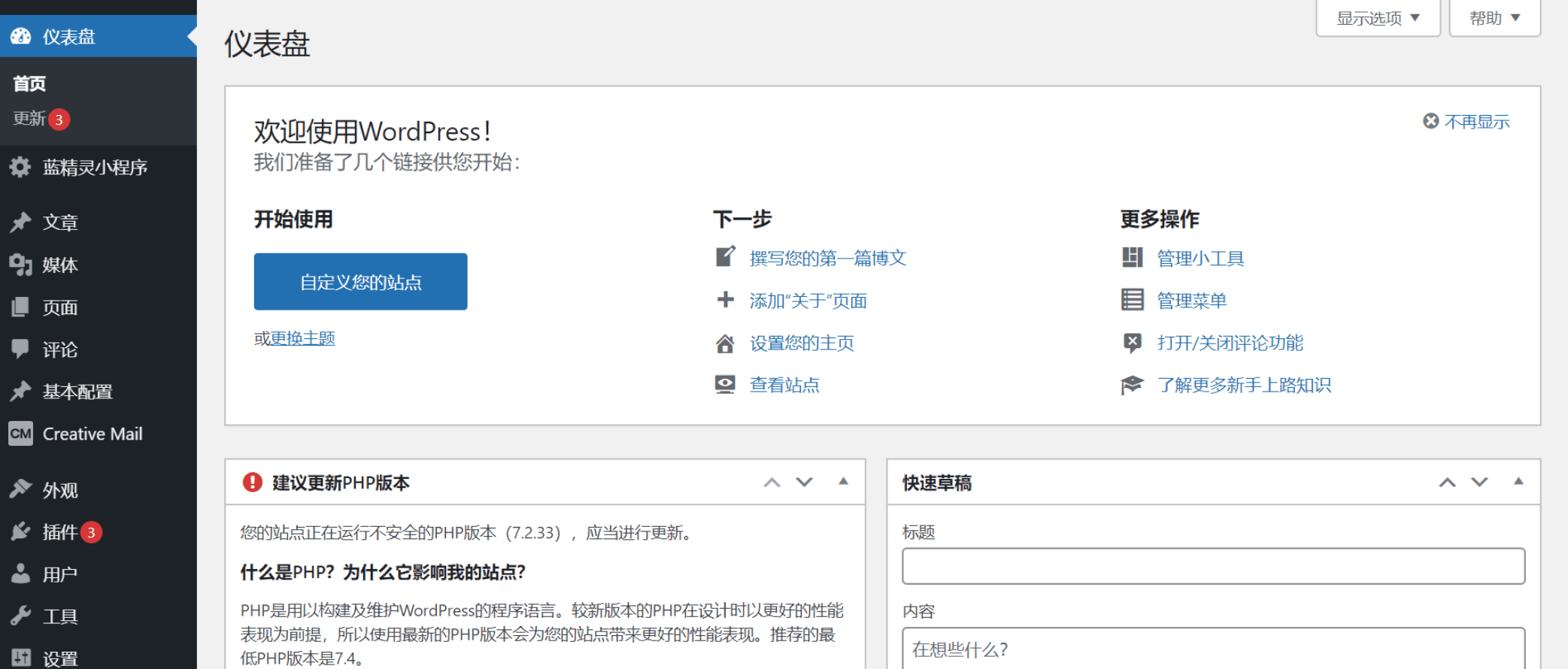1568x669 pixels.
Task: Open 管理菜单 link
Action: tap(1192, 300)
